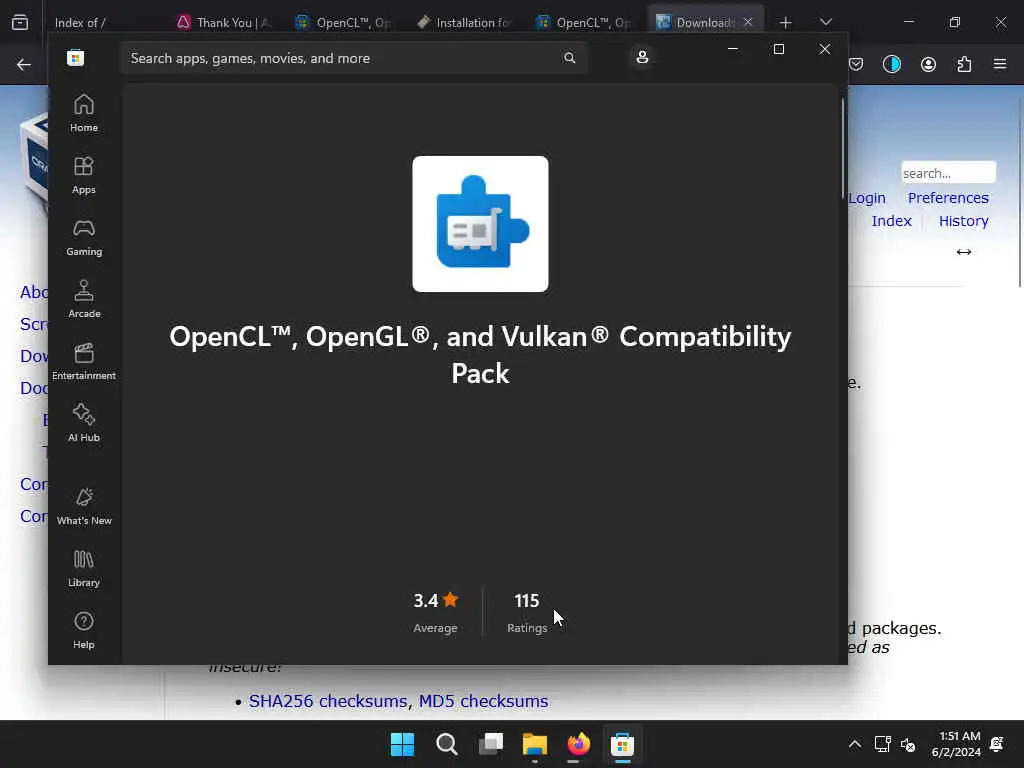Expand the list all tabs dropdown
The width and height of the screenshot is (1024, 768).
click(826, 22)
